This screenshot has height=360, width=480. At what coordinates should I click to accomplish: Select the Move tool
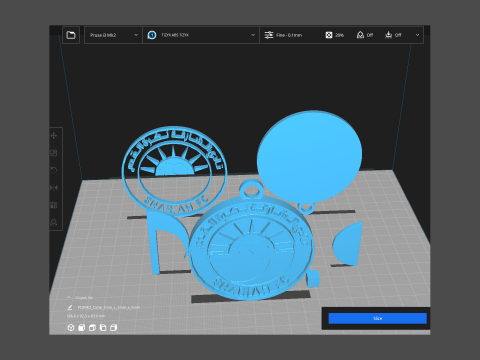point(54,136)
